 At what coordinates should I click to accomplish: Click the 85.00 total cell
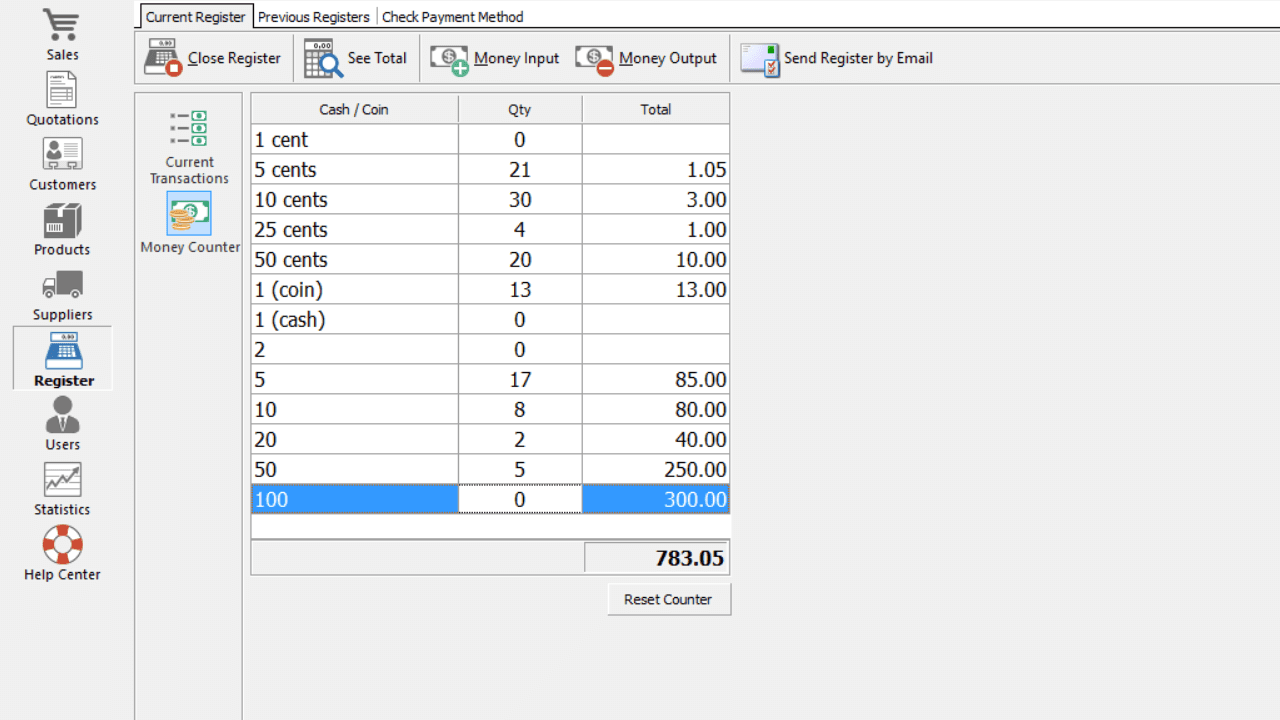[656, 379]
